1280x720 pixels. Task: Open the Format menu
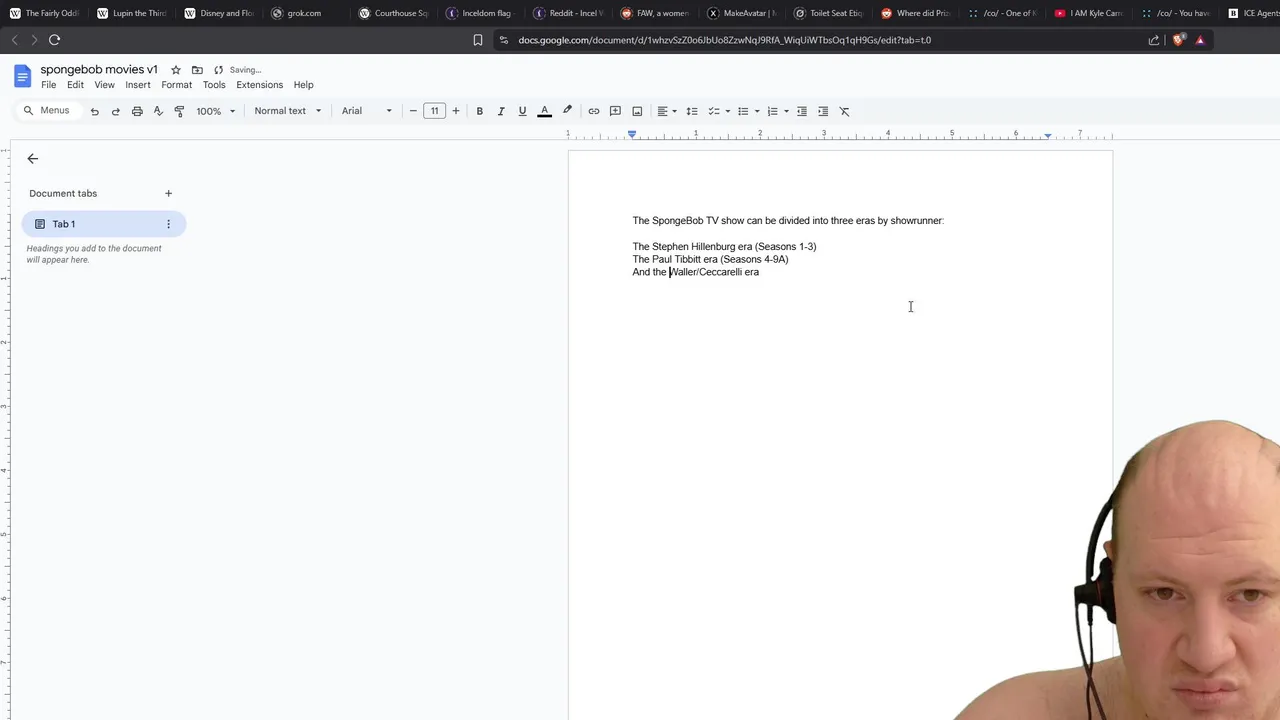pos(176,85)
